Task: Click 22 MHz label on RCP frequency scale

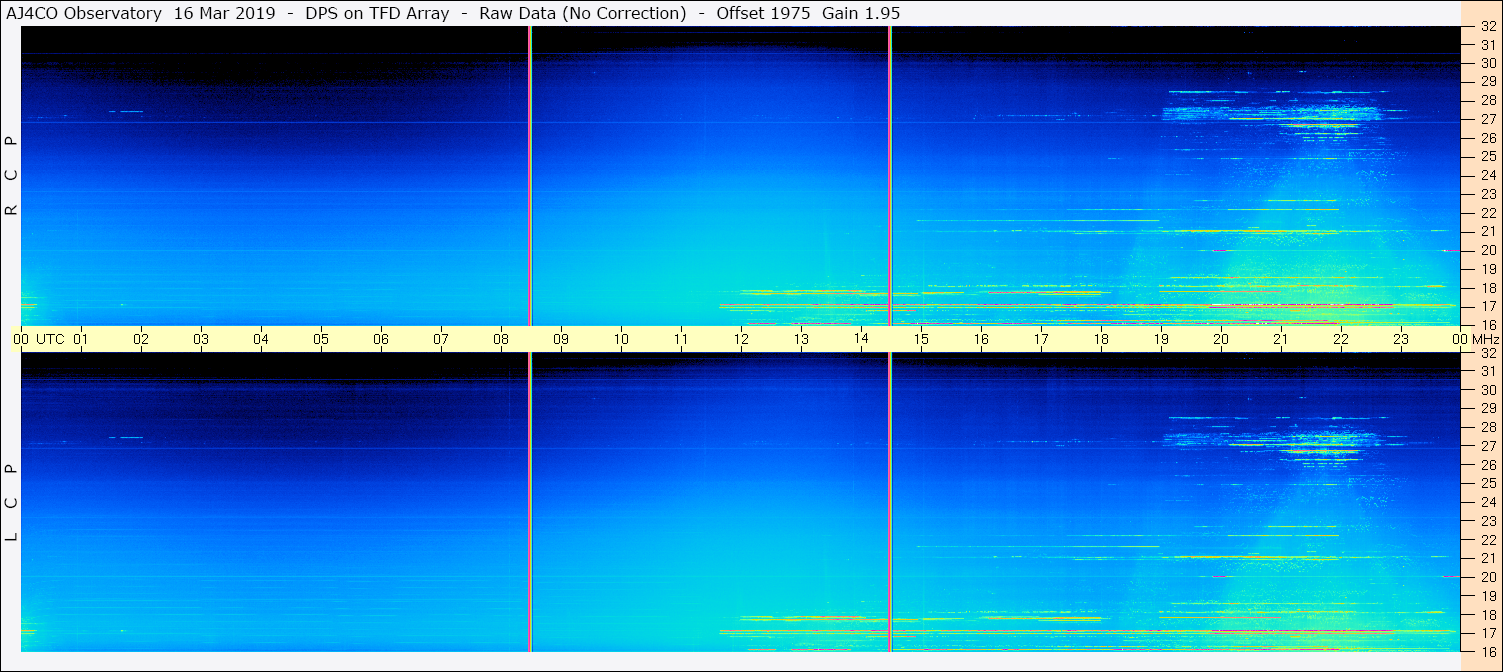Action: pos(1488,213)
